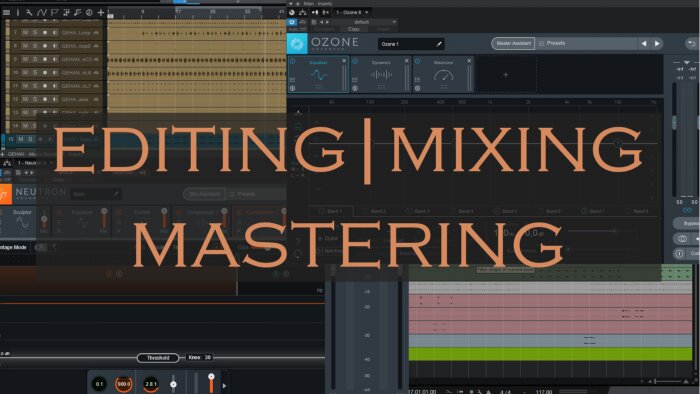The width and height of the screenshot is (700, 394).
Task: Solo track 10
Action: coord(35,72)
